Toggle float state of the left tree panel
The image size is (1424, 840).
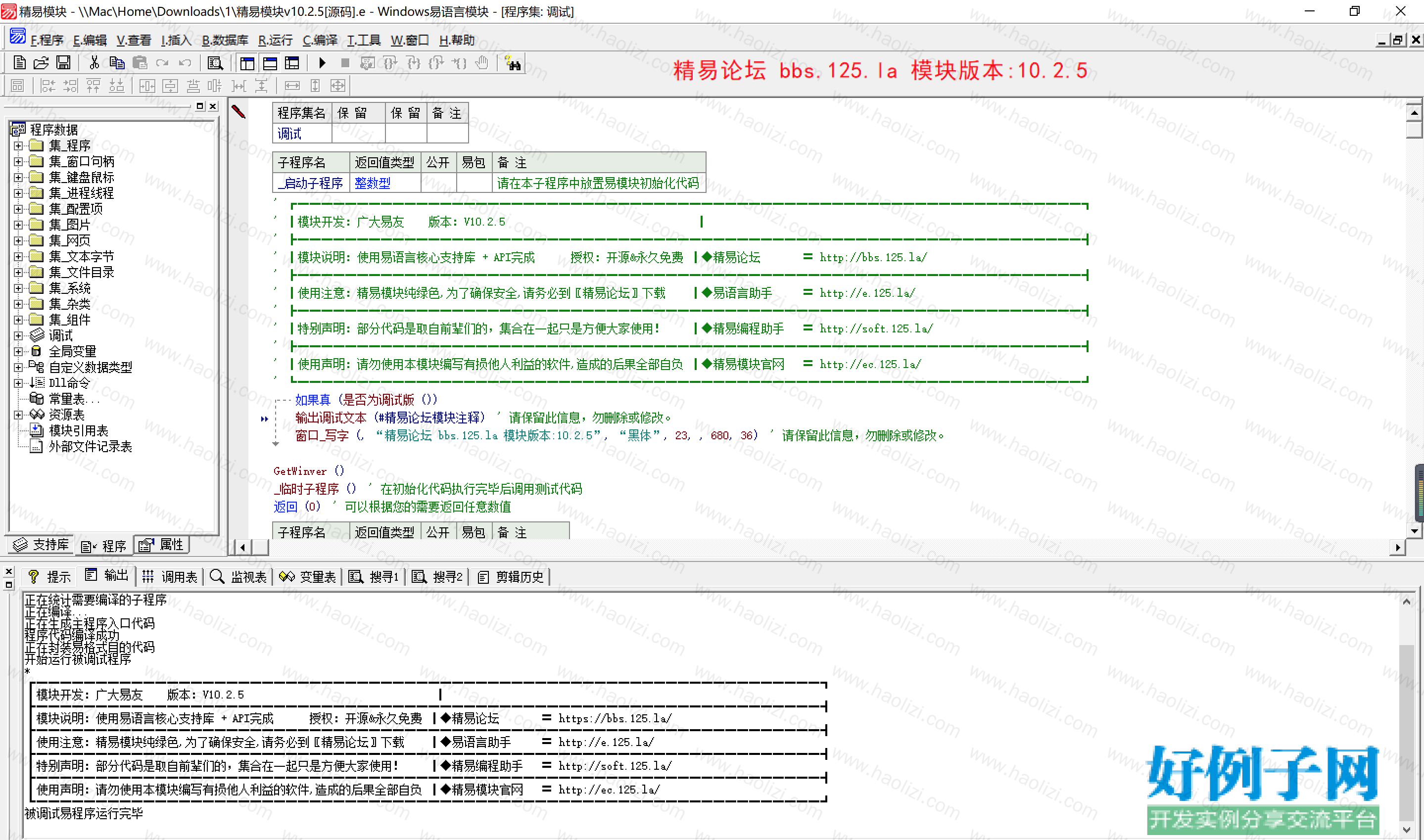[x=200, y=106]
